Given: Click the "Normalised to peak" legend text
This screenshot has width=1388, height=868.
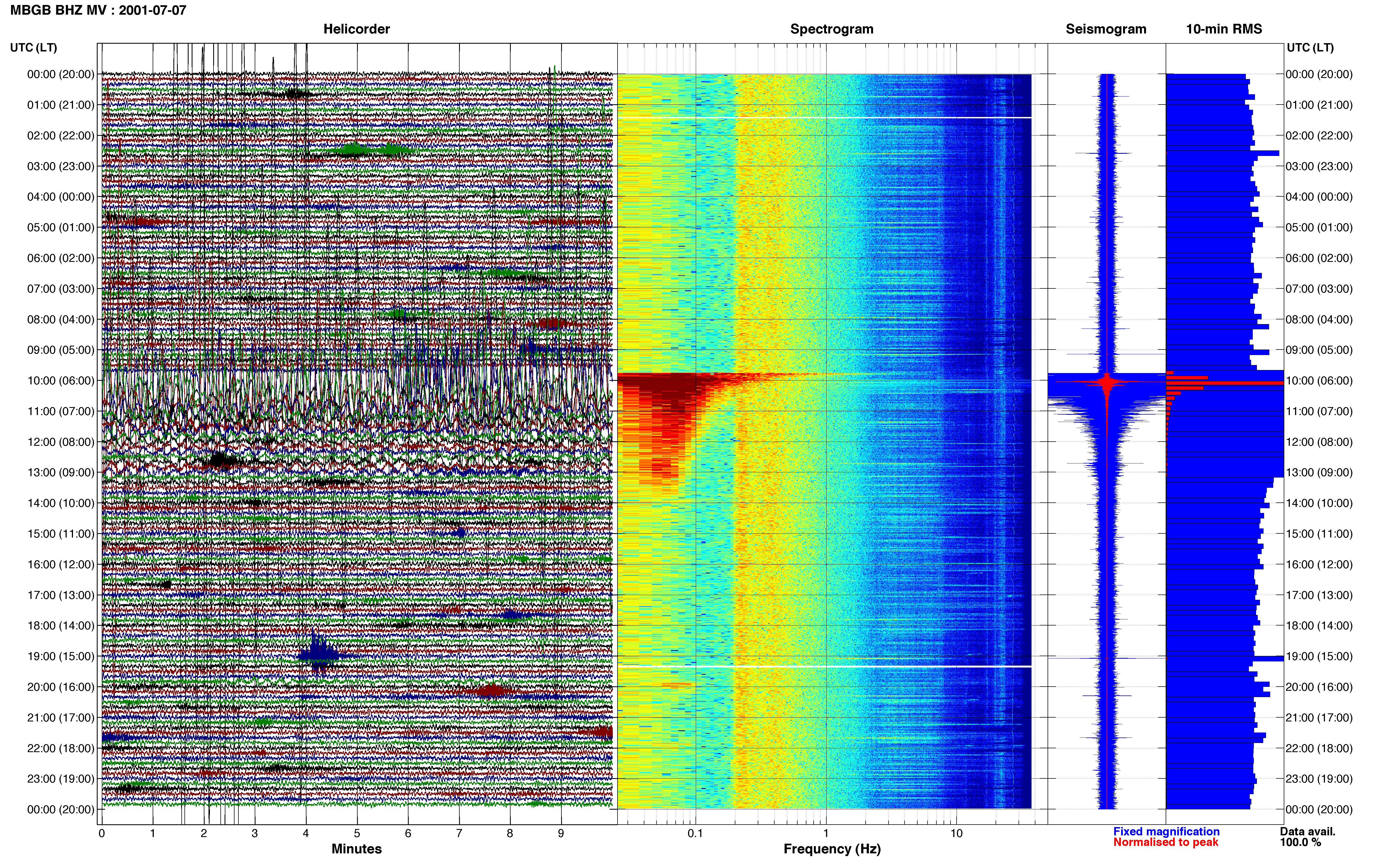Looking at the screenshot, I should [x=1166, y=842].
